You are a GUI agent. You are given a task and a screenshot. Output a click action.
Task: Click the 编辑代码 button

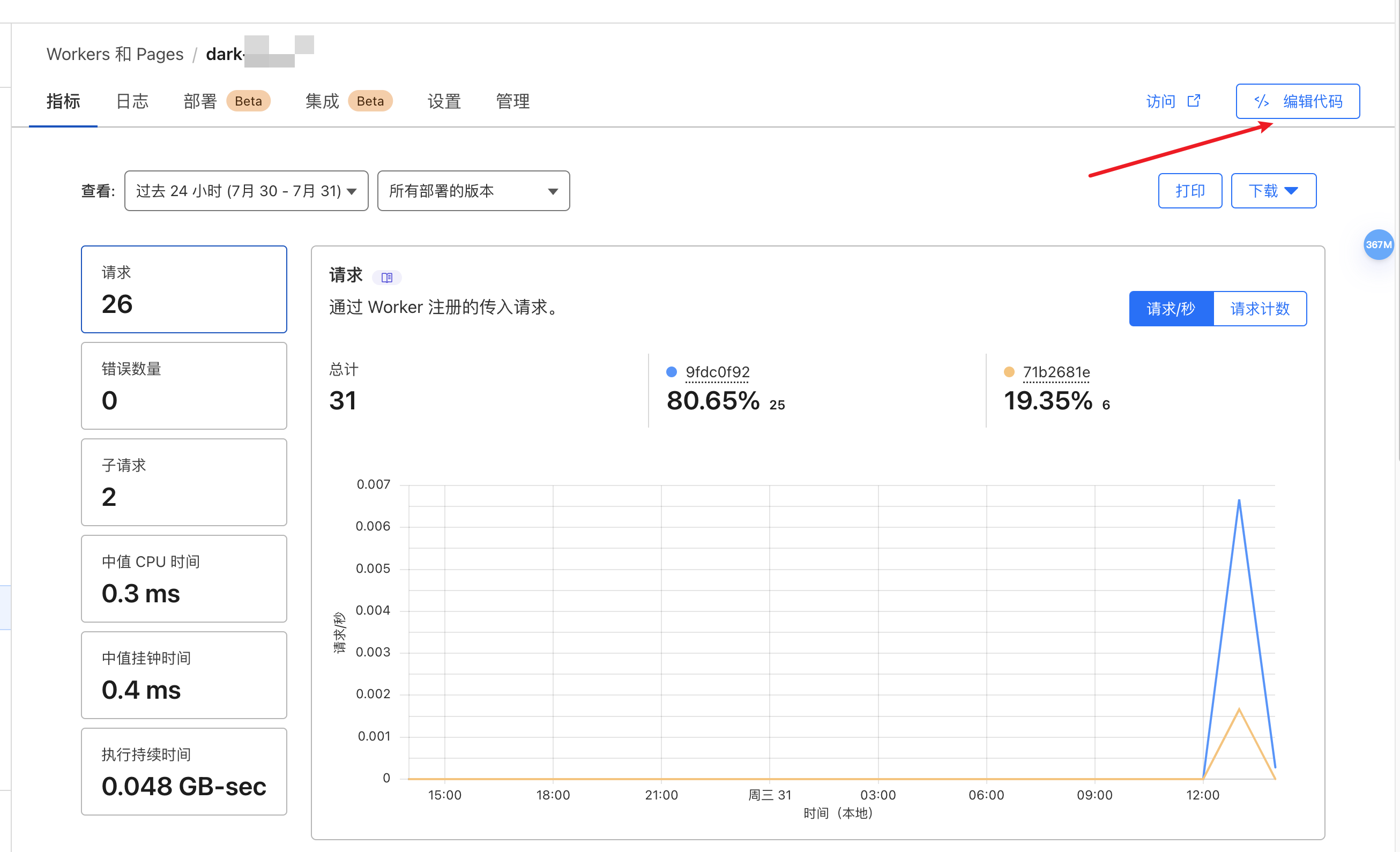coord(1298,101)
